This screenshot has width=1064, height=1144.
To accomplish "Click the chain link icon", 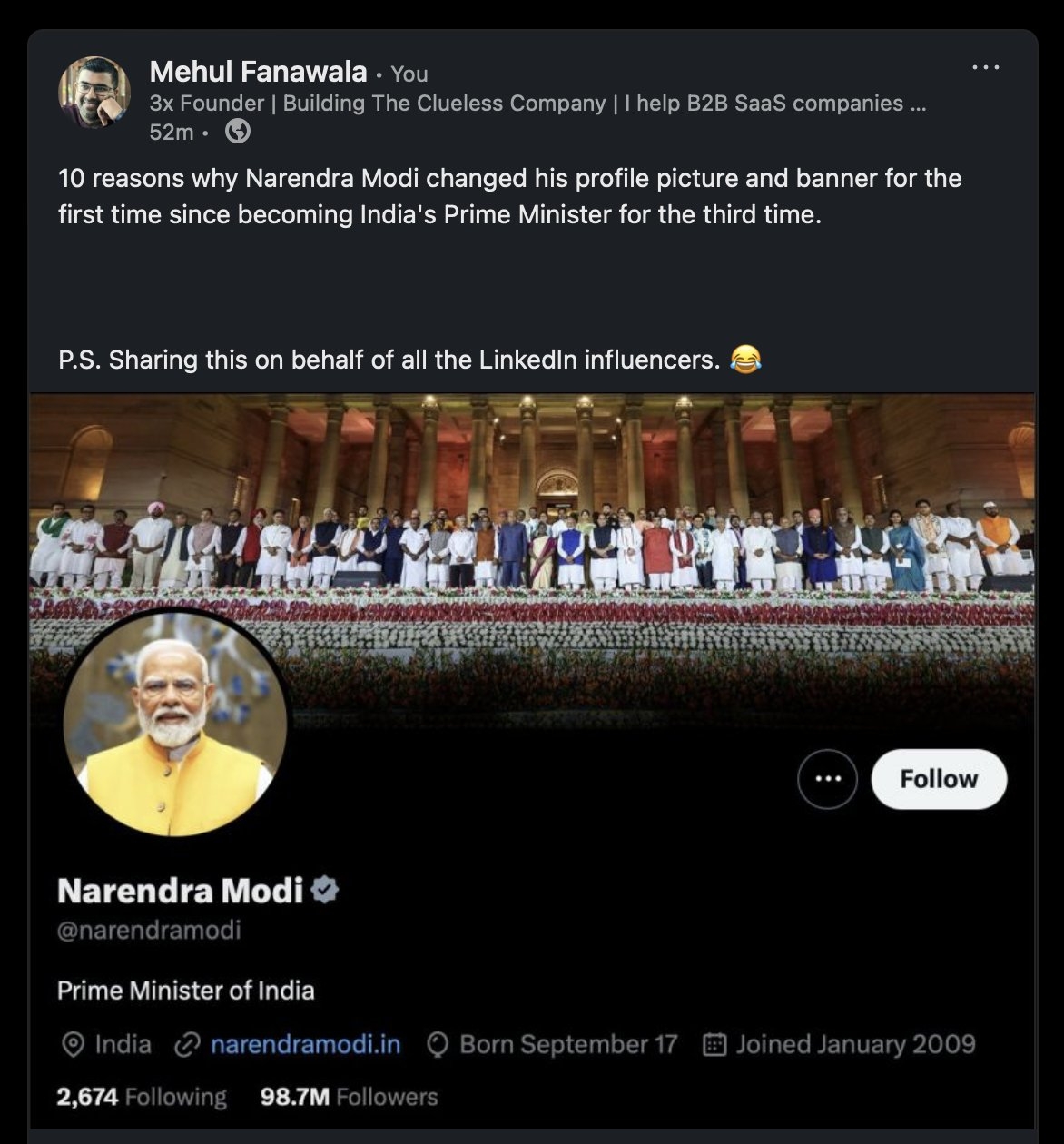I will click(185, 1045).
